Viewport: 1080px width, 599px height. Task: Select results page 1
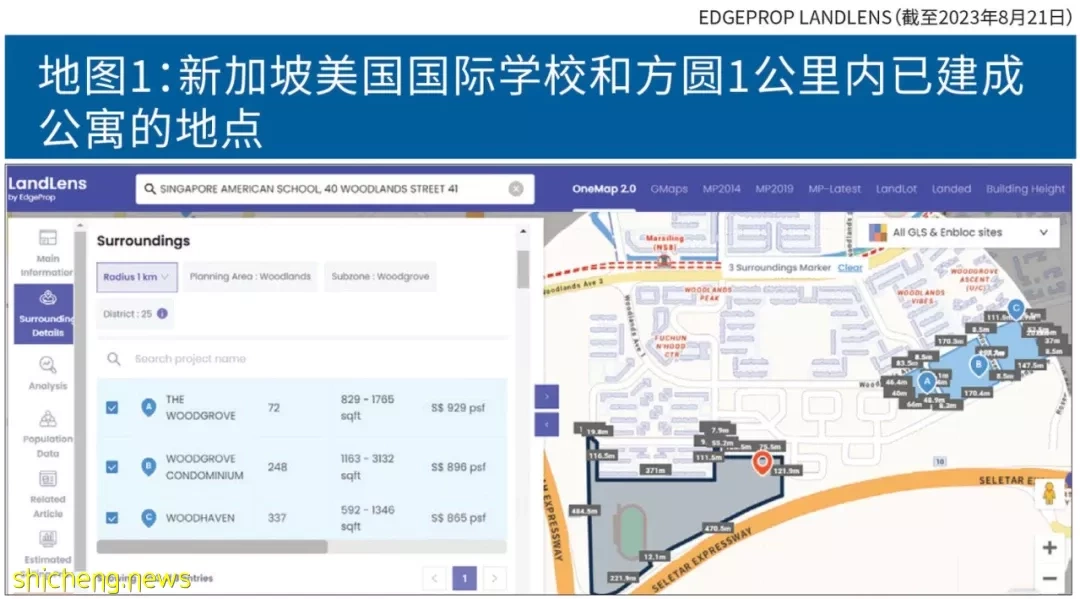pyautogui.click(x=464, y=578)
